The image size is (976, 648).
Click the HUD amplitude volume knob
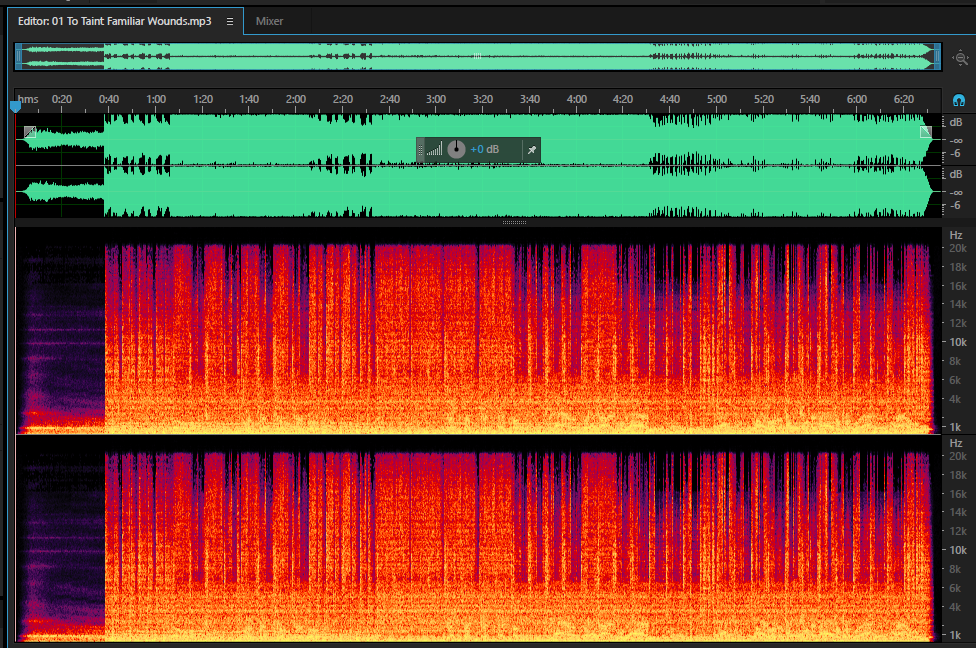coord(456,149)
